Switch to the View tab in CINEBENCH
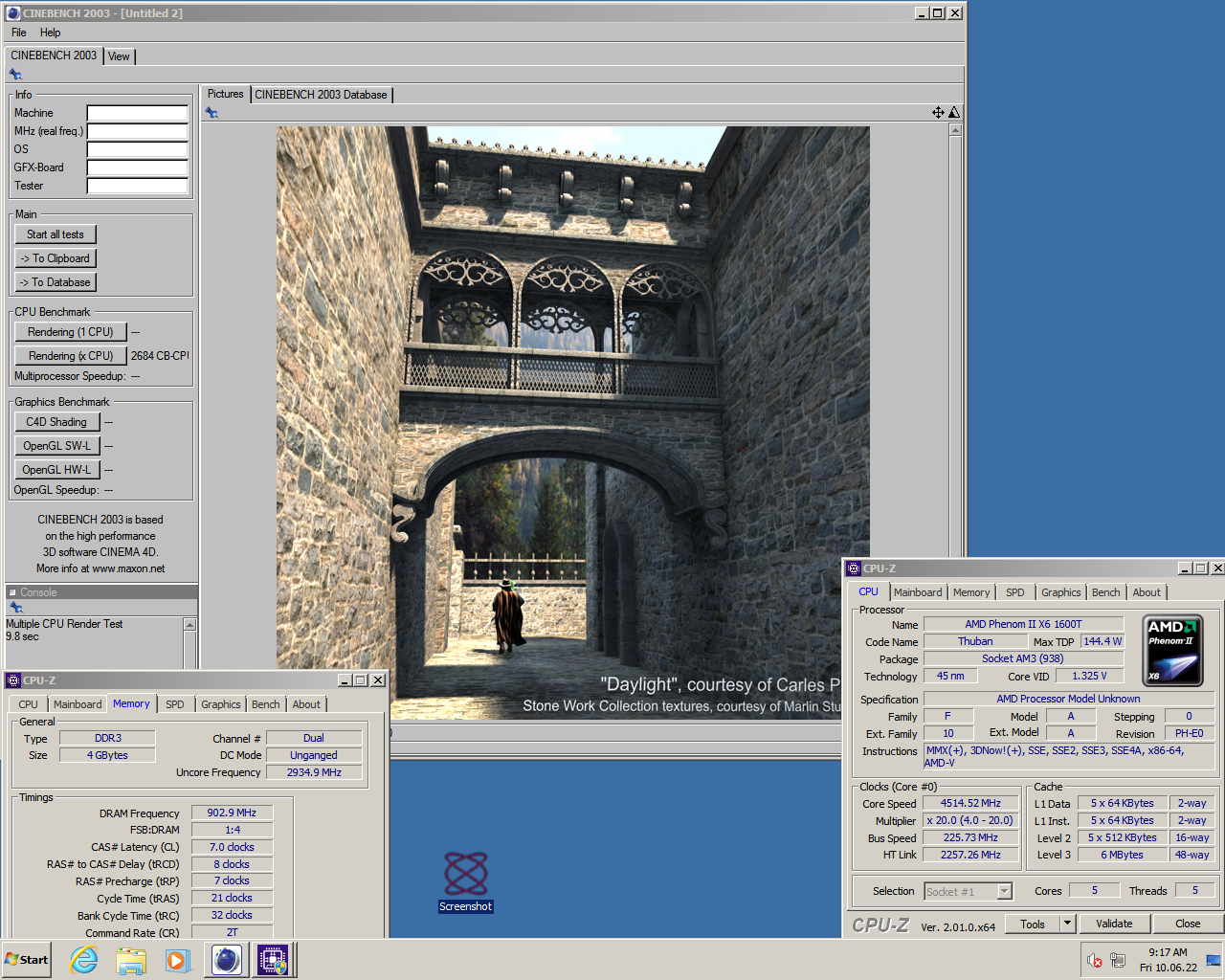The image size is (1225, 980). tap(119, 56)
